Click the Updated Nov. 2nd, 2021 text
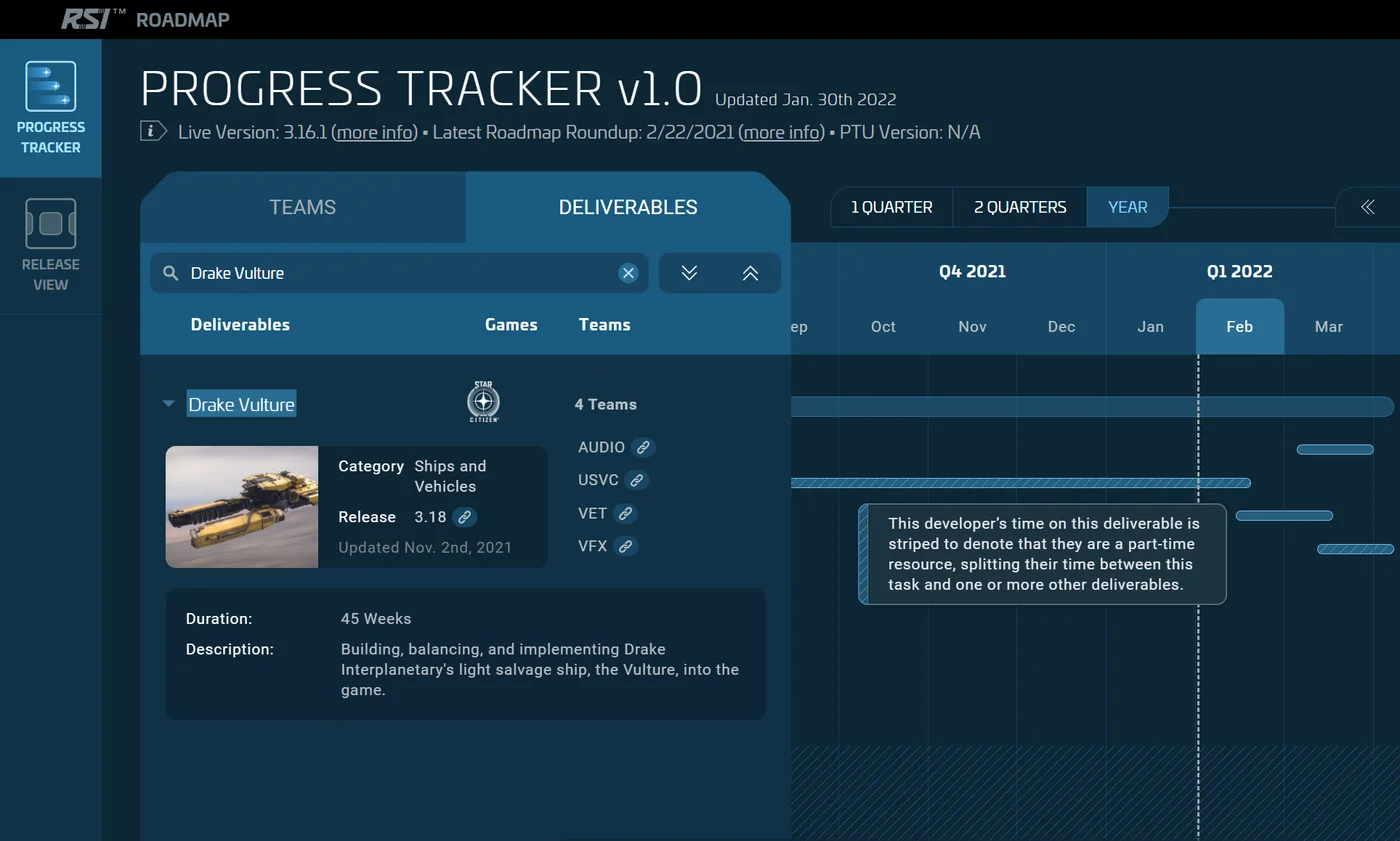The height and width of the screenshot is (841, 1400). pyautogui.click(x=425, y=547)
